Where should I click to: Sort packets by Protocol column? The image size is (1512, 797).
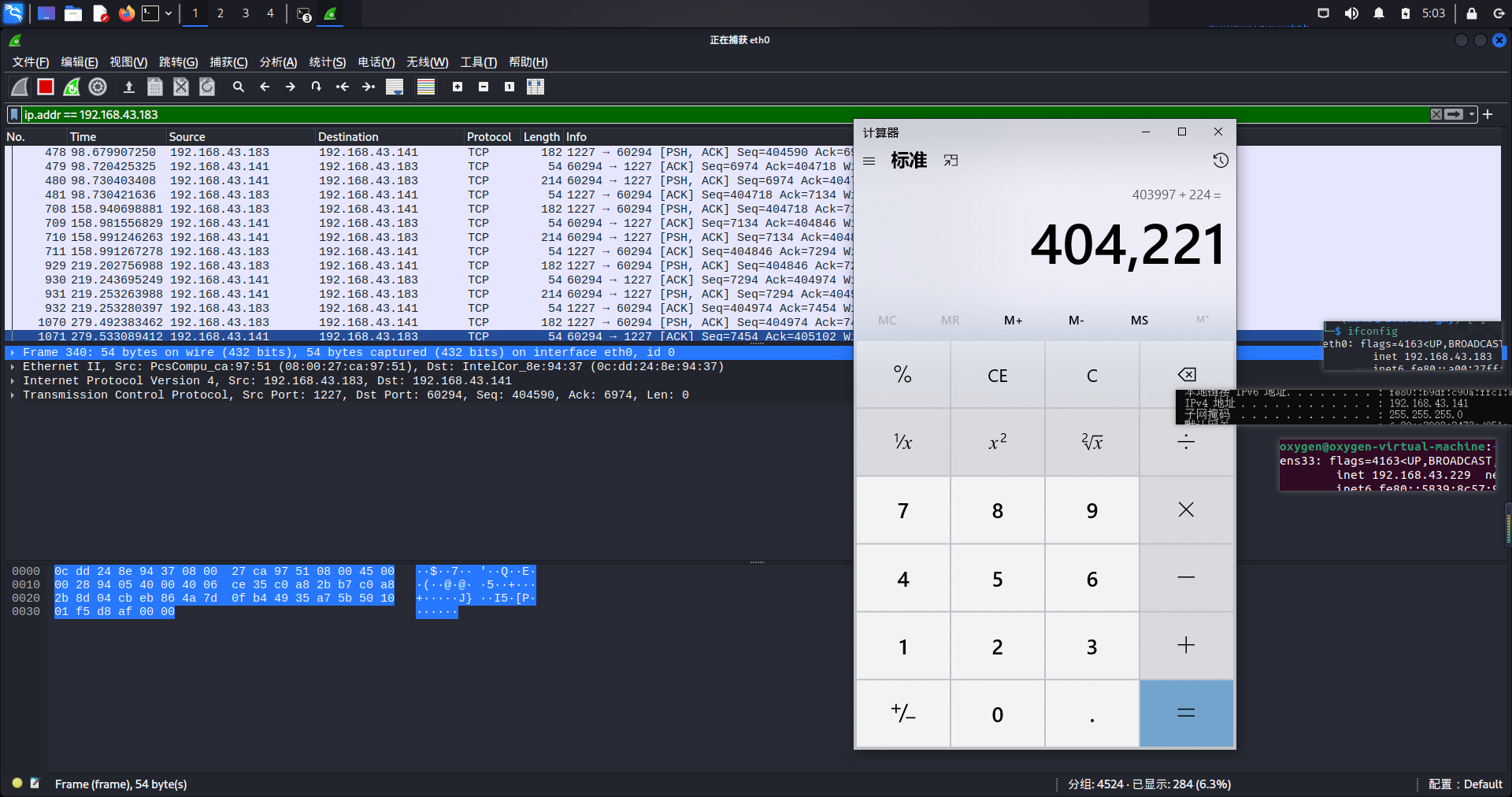492,137
